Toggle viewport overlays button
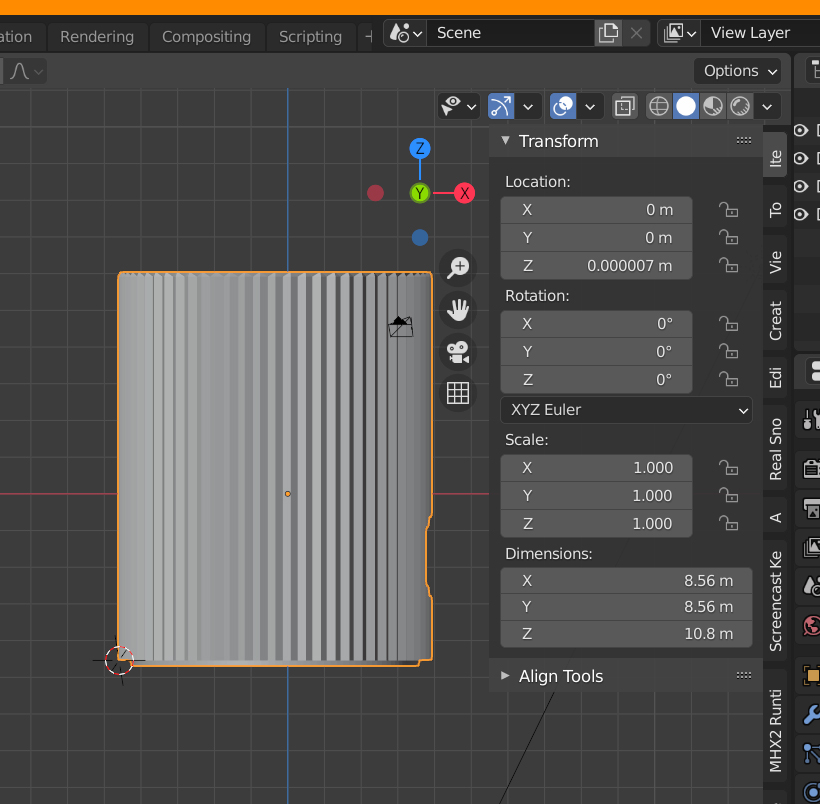The height and width of the screenshot is (804, 820). coord(564,106)
